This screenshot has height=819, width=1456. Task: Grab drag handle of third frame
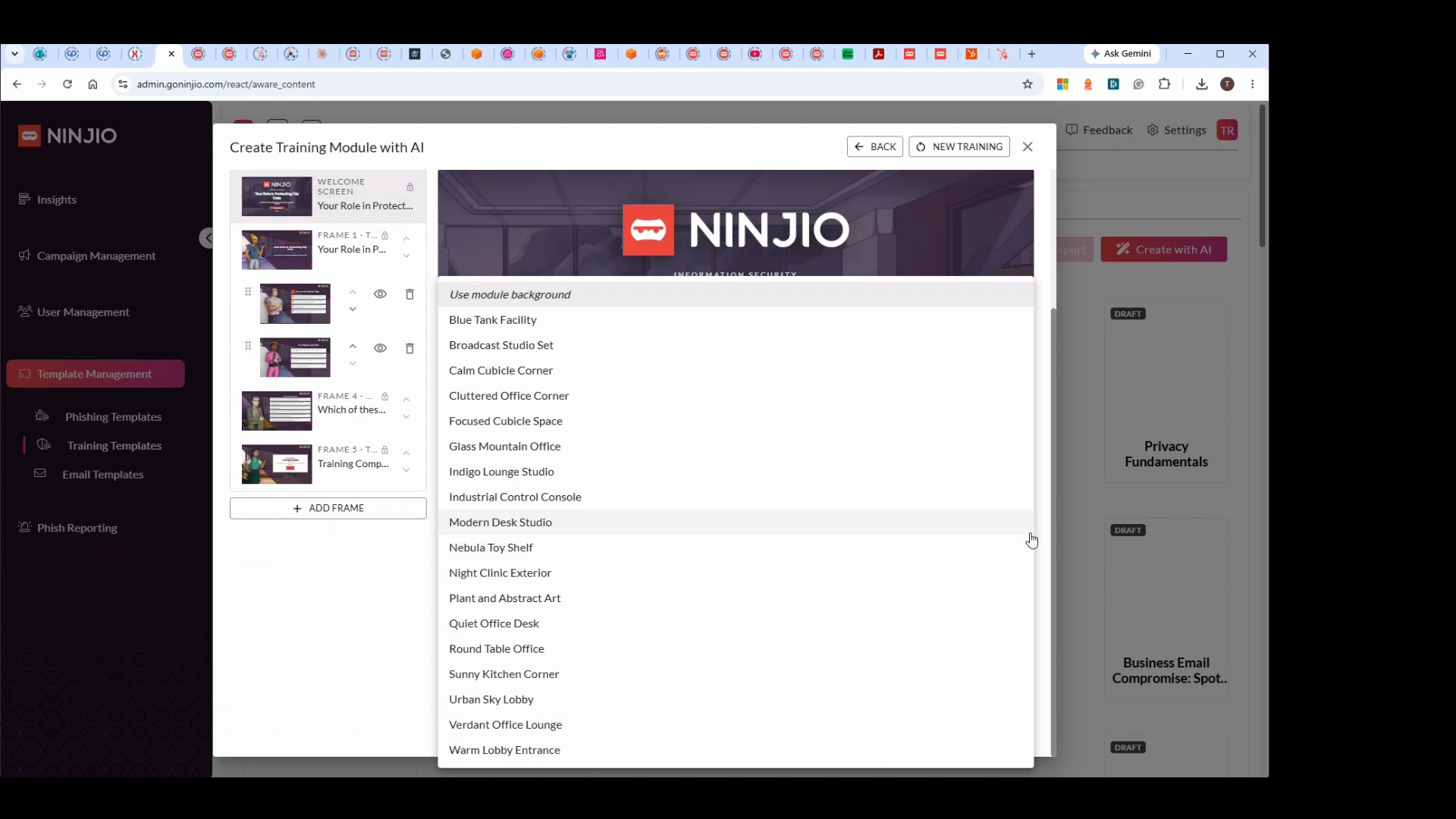click(x=248, y=292)
